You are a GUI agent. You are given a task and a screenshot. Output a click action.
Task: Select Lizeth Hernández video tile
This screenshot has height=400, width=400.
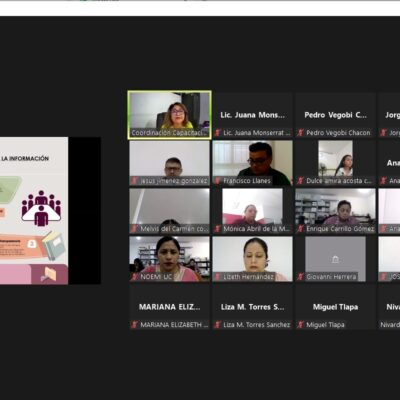[x=253, y=259]
